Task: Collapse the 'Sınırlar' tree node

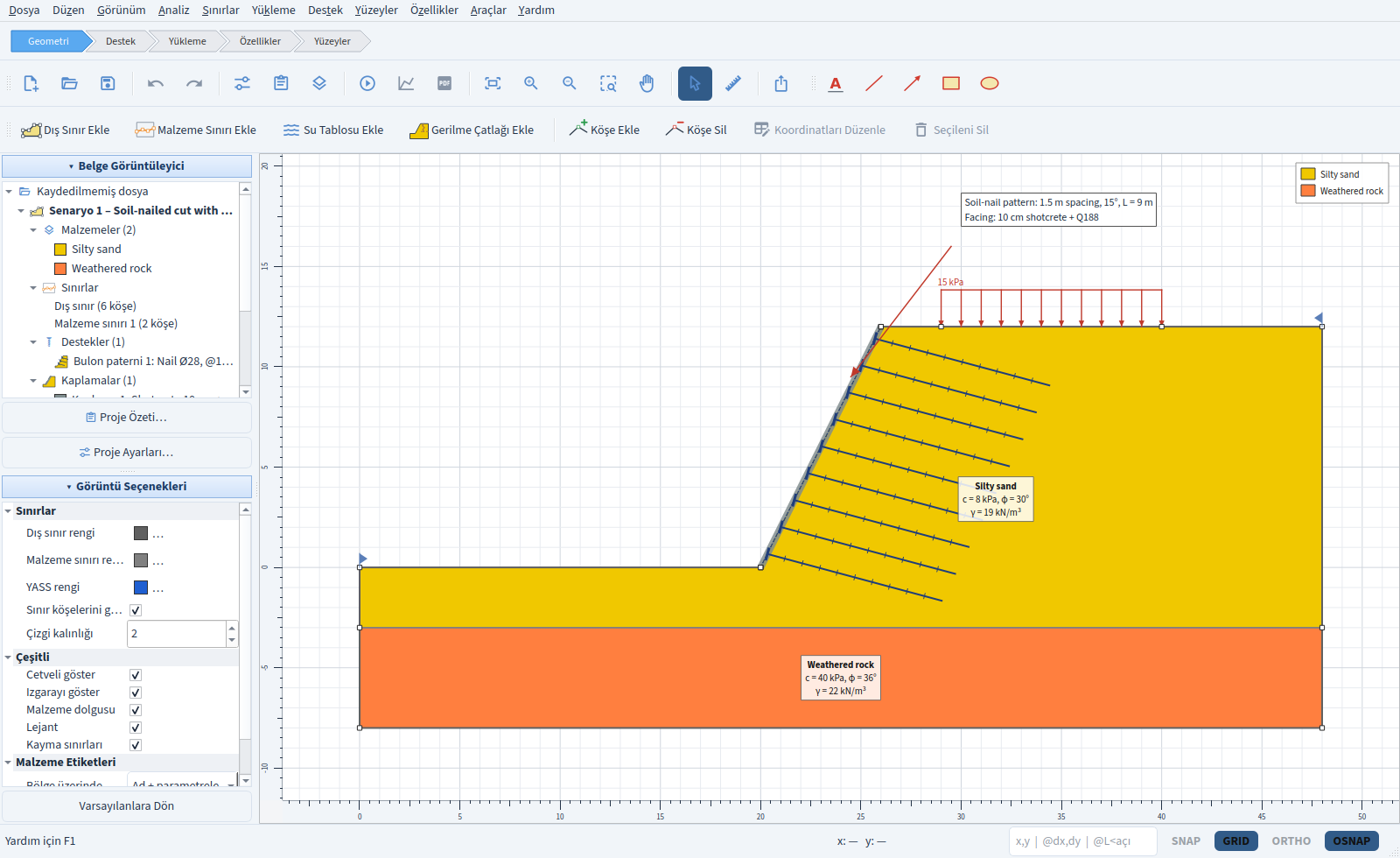Action: [x=33, y=288]
